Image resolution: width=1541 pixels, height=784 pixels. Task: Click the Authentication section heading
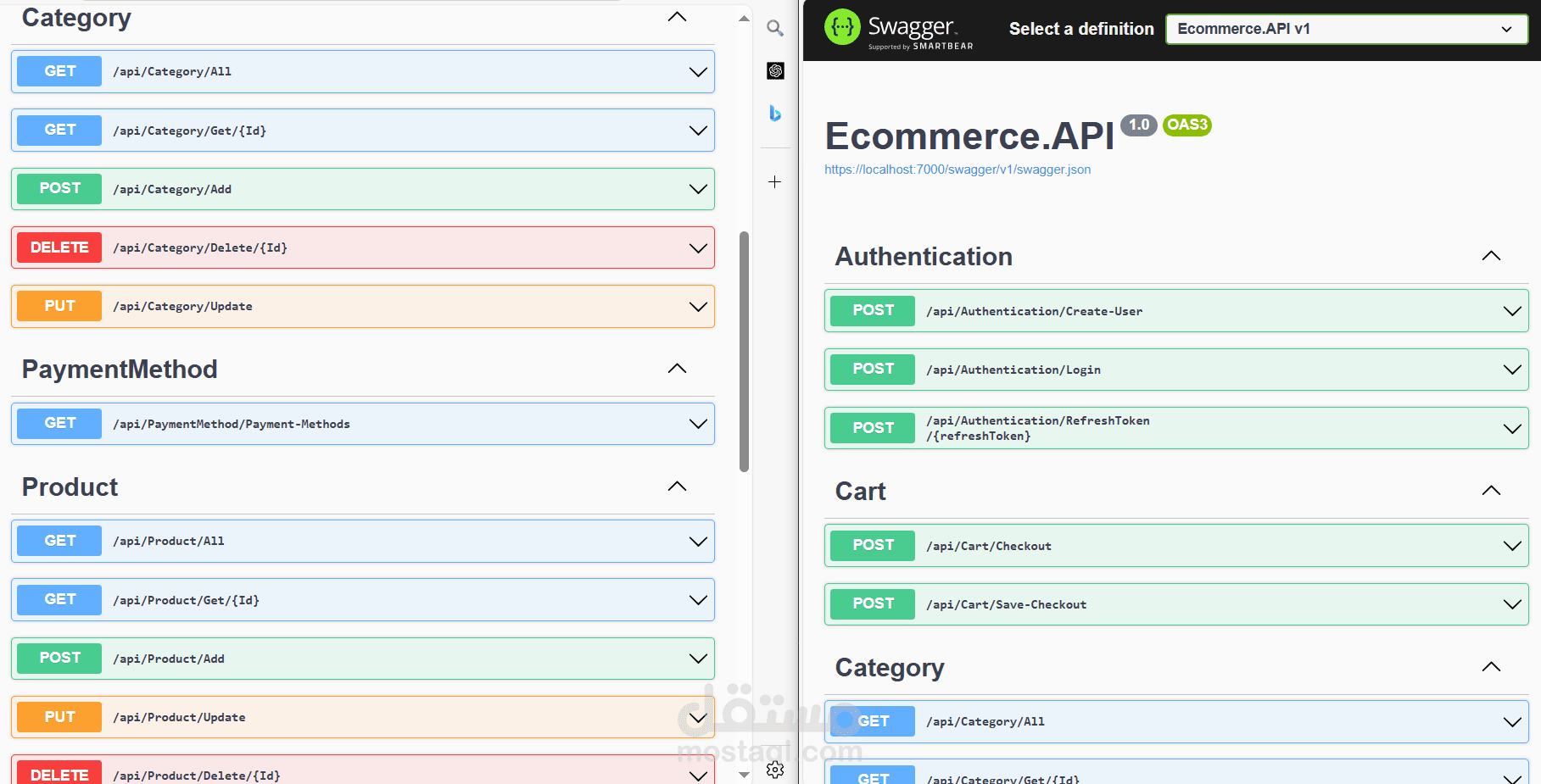[x=924, y=256]
